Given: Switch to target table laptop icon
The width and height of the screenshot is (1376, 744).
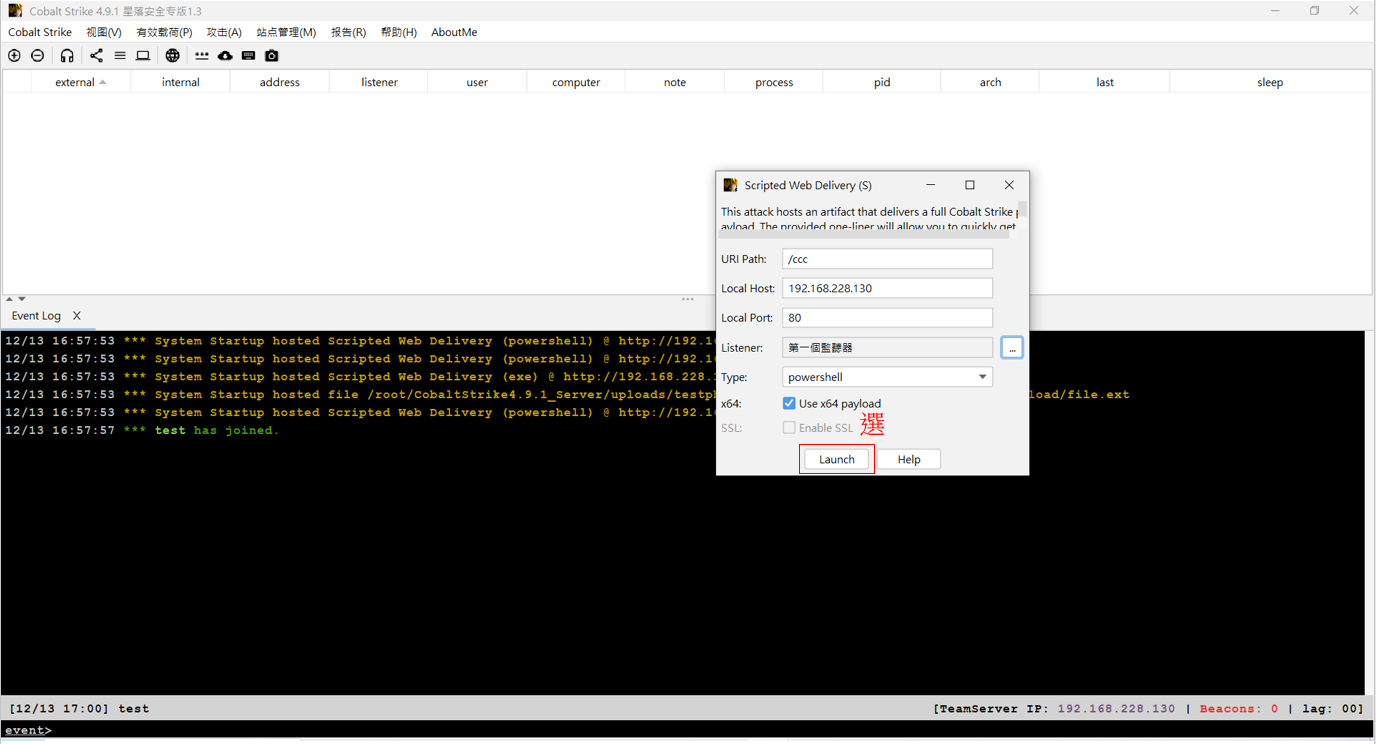Looking at the screenshot, I should pyautogui.click(x=143, y=56).
